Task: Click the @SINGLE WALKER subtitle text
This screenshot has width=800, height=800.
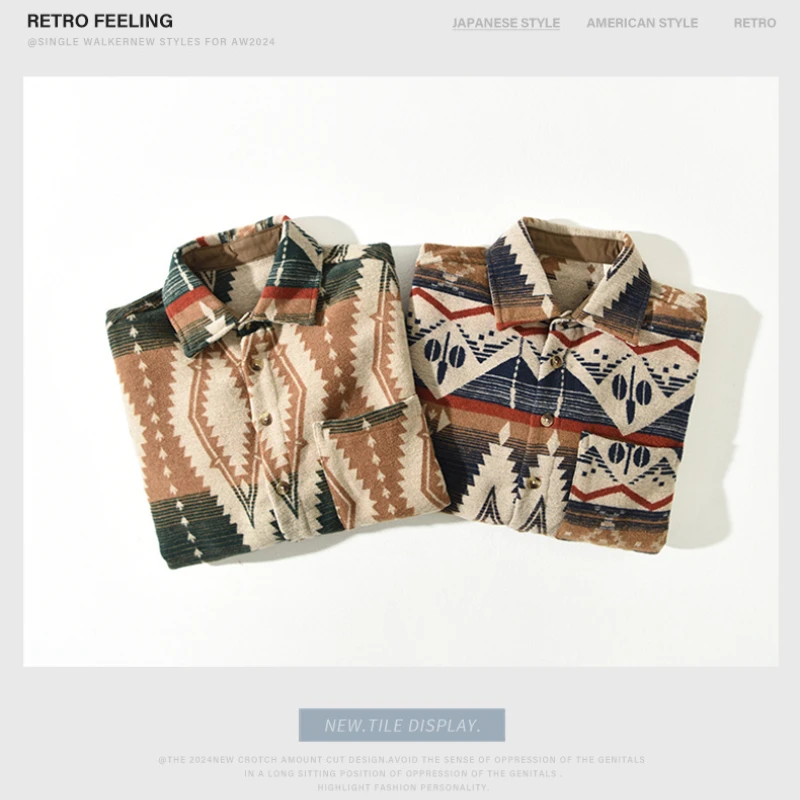Action: pos(151,42)
